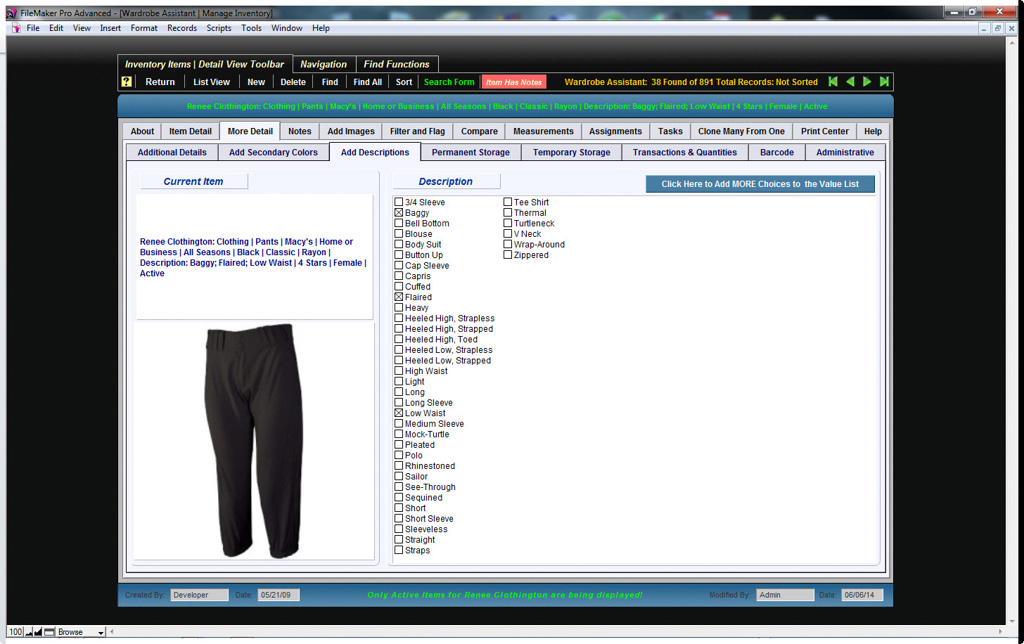
Task: Click the New record button
Action: tap(256, 82)
